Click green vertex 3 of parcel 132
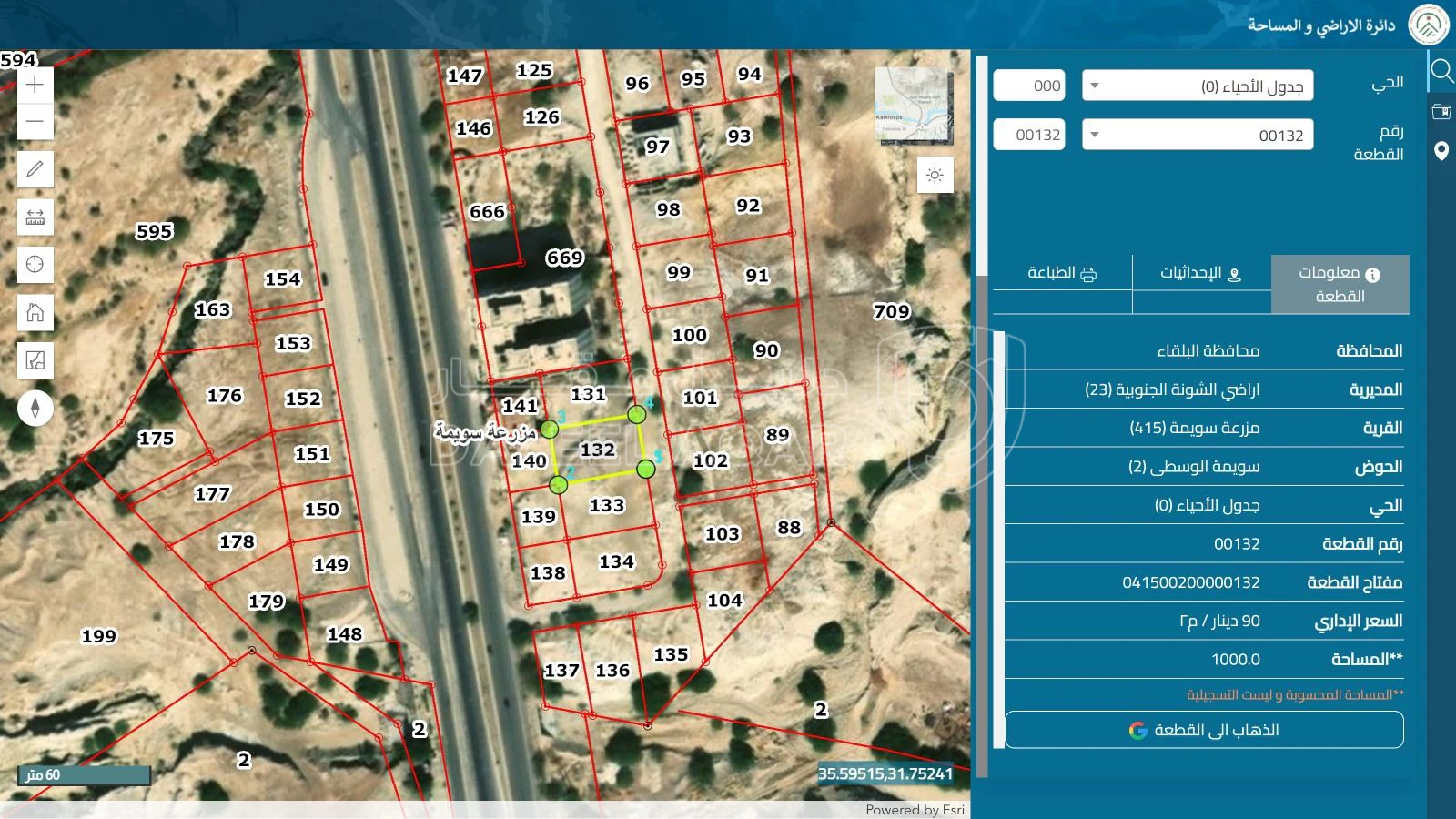1456x819 pixels. click(x=550, y=429)
